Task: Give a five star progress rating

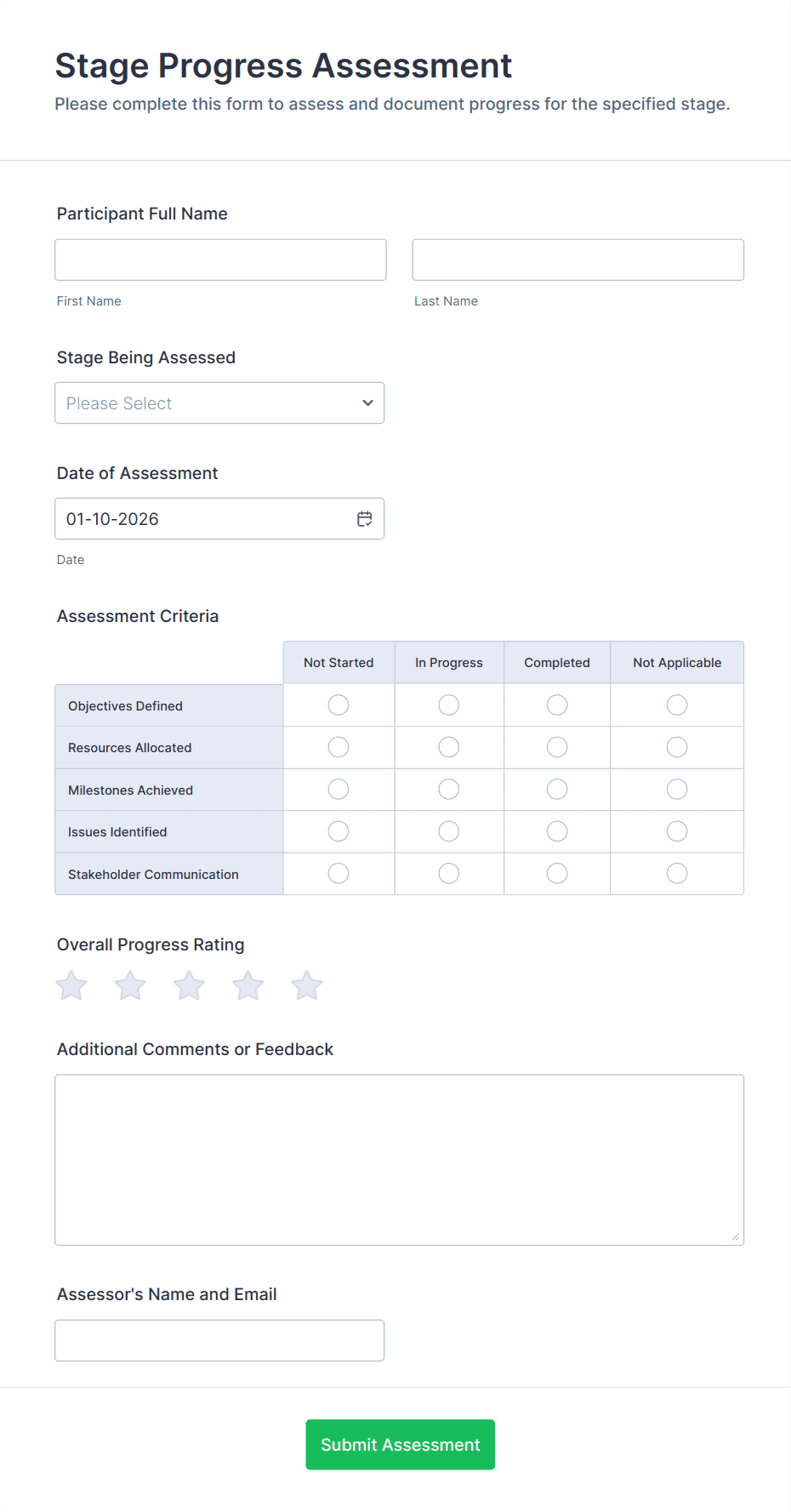Action: pyautogui.click(x=306, y=986)
